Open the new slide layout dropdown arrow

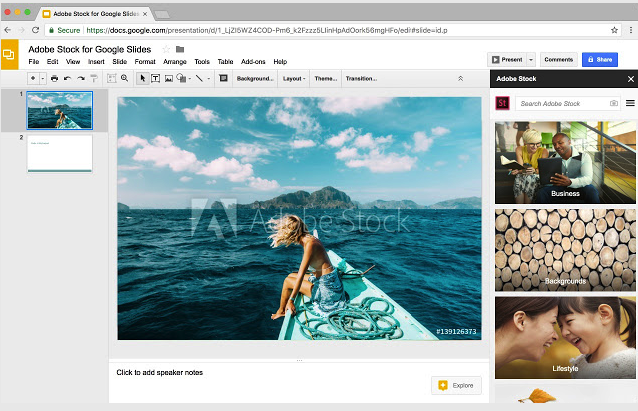(x=42, y=78)
